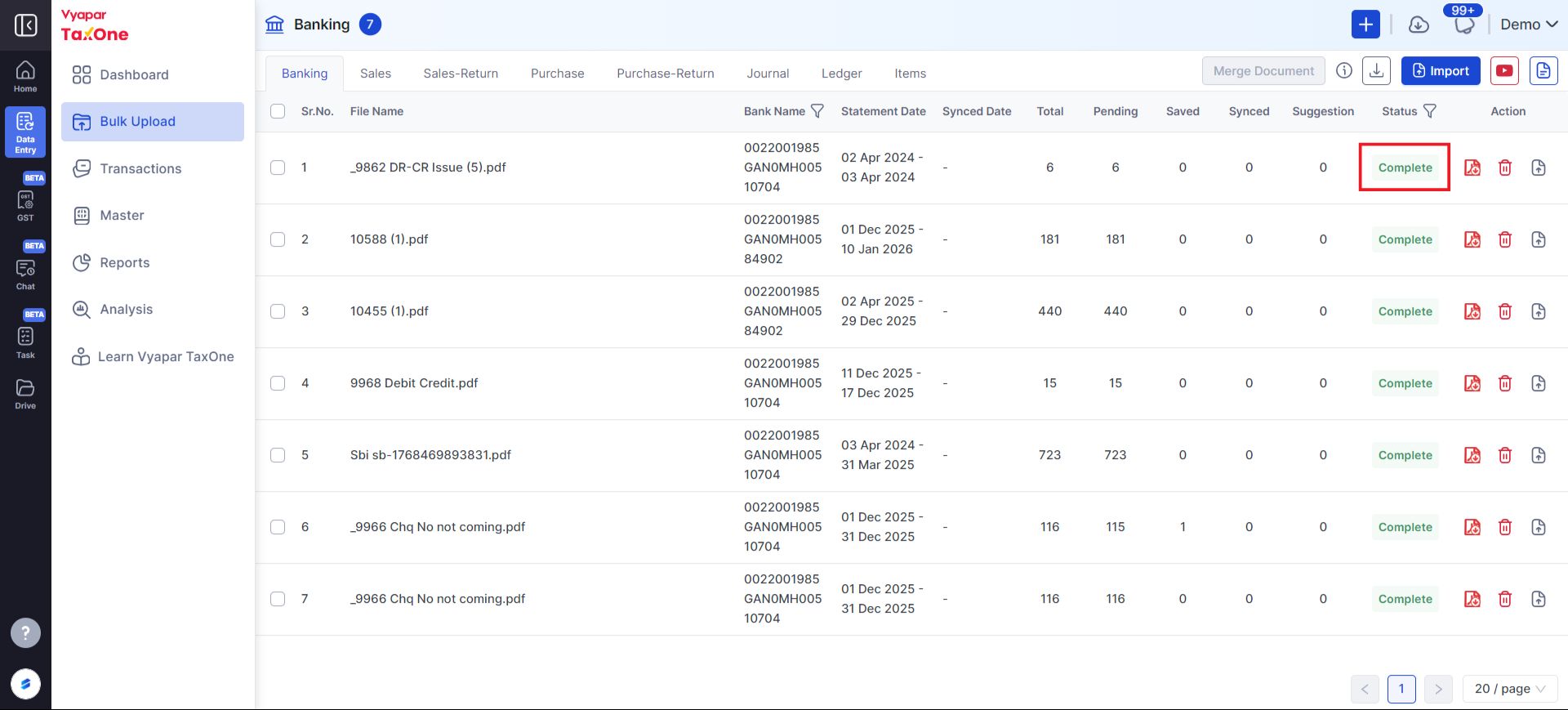1568x710 pixels.
Task: Click the export icon for 10455 (1).pdf
Action: click(x=1539, y=311)
